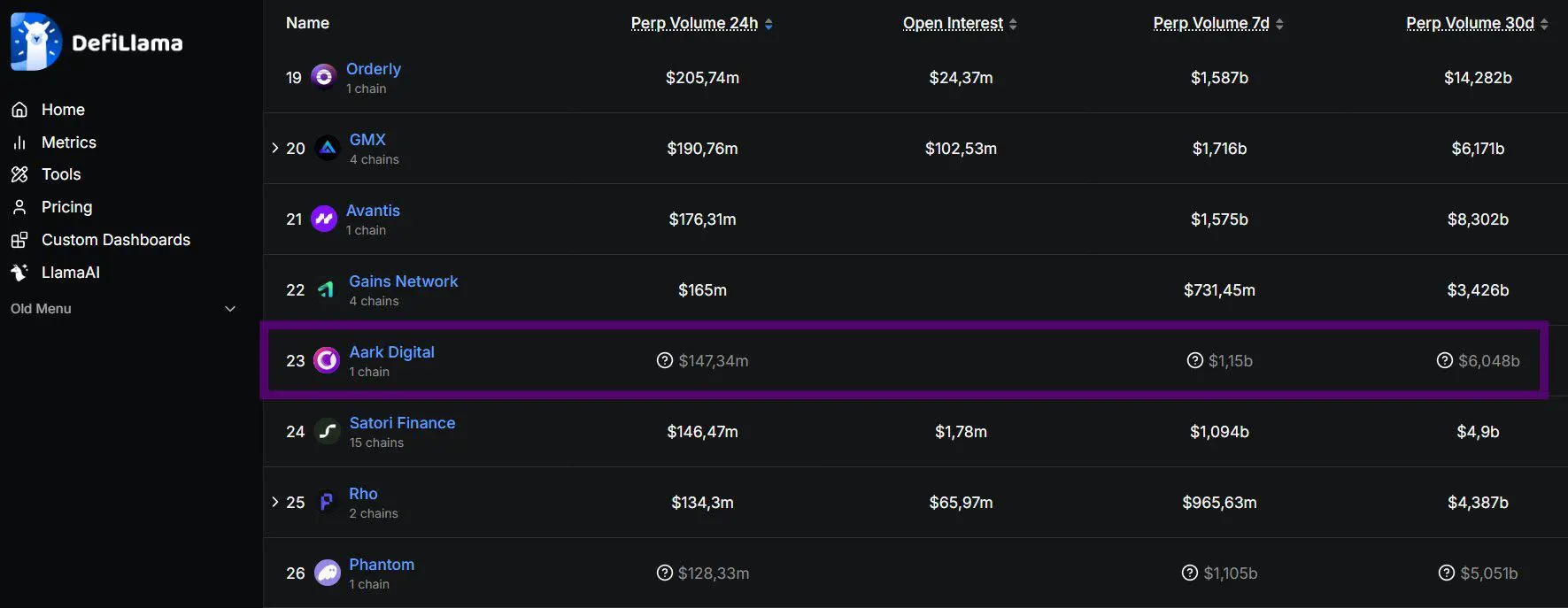Click the Satori Finance logo icon
This screenshot has width=1568, height=608.
pos(328,431)
